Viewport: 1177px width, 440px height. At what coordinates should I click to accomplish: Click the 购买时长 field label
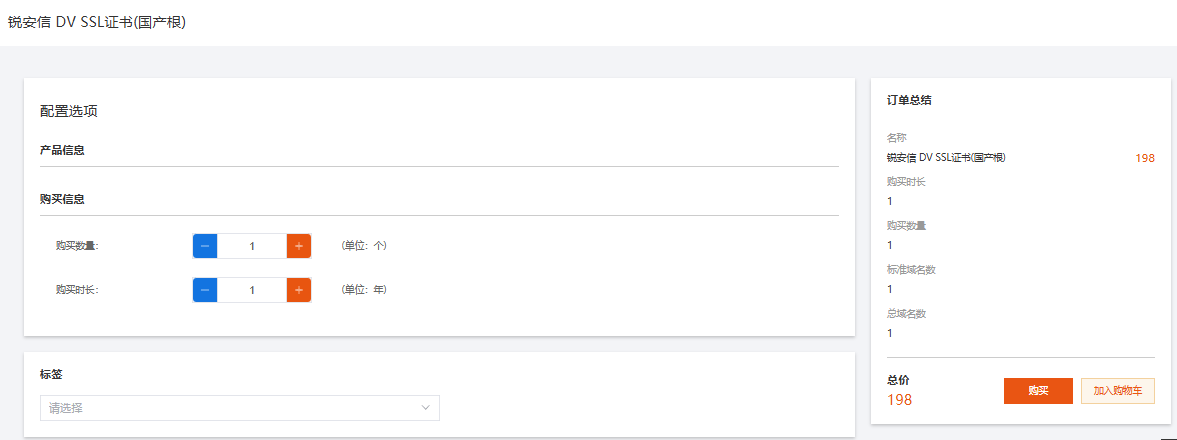77,290
